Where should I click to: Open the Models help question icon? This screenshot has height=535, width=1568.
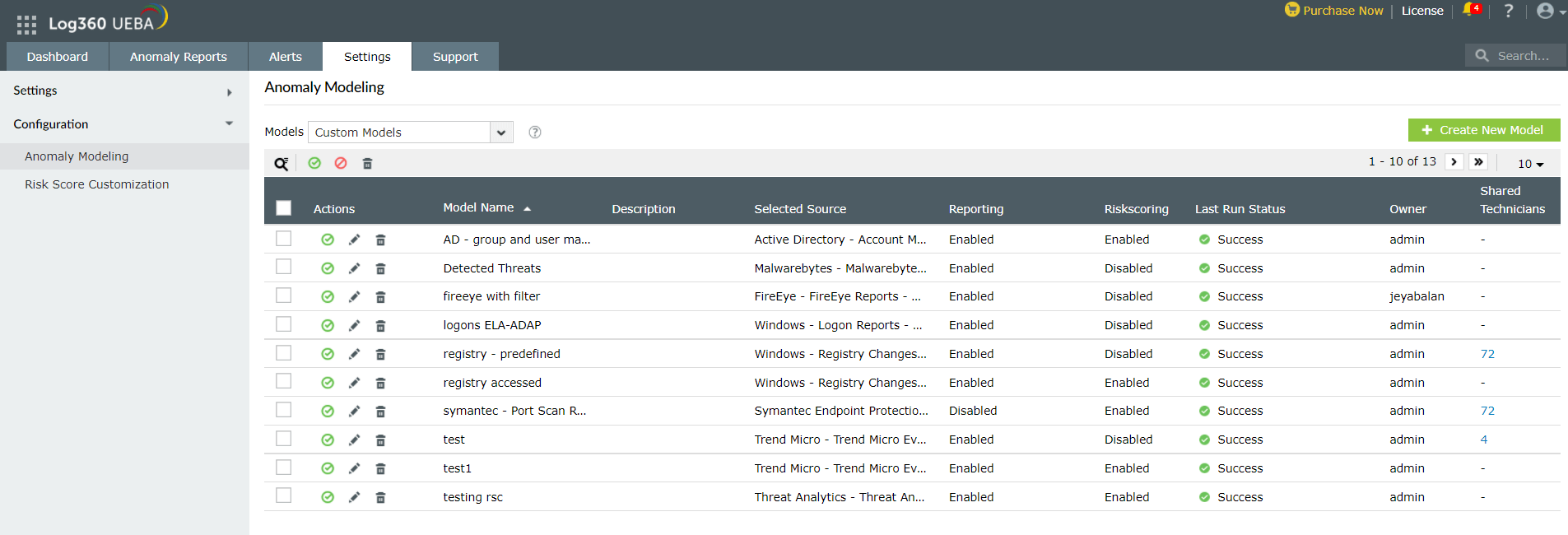coord(535,133)
